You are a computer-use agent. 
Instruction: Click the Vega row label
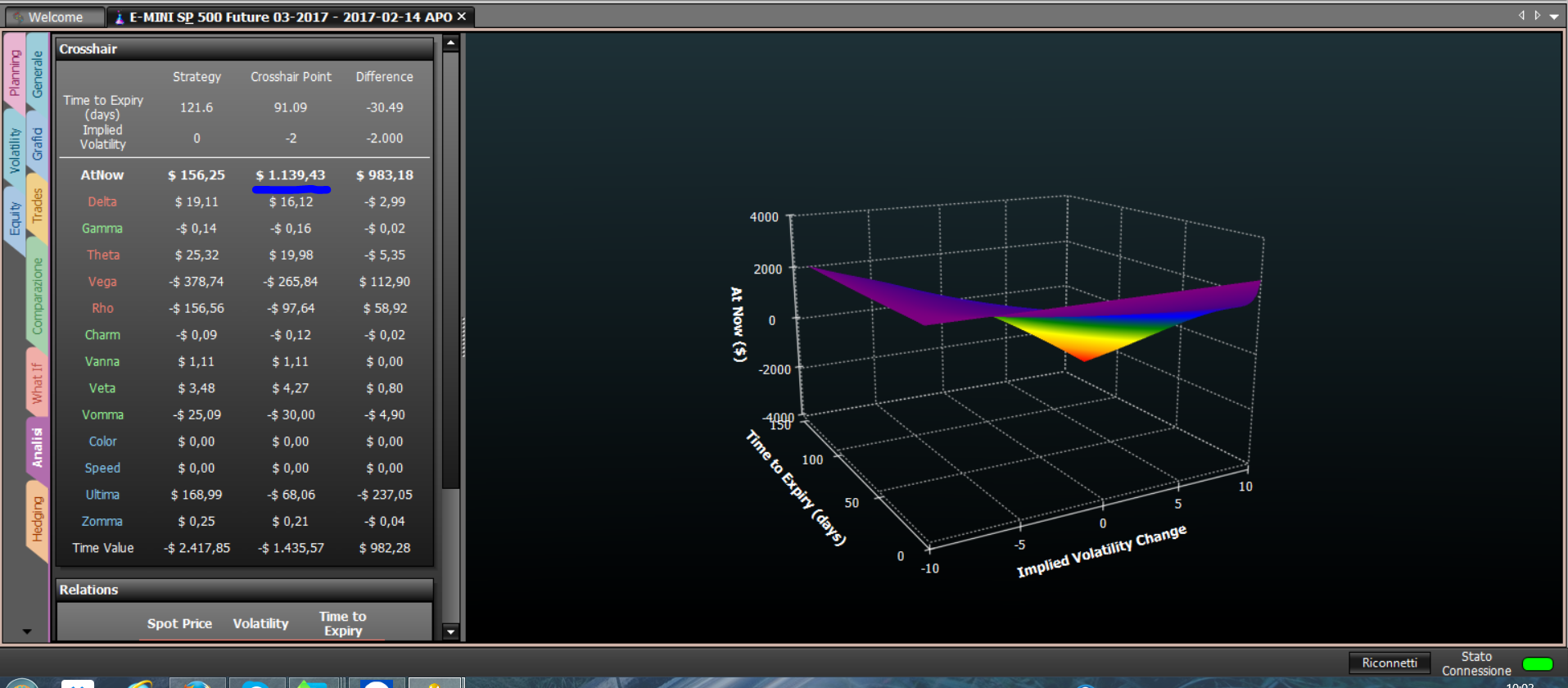point(102,282)
